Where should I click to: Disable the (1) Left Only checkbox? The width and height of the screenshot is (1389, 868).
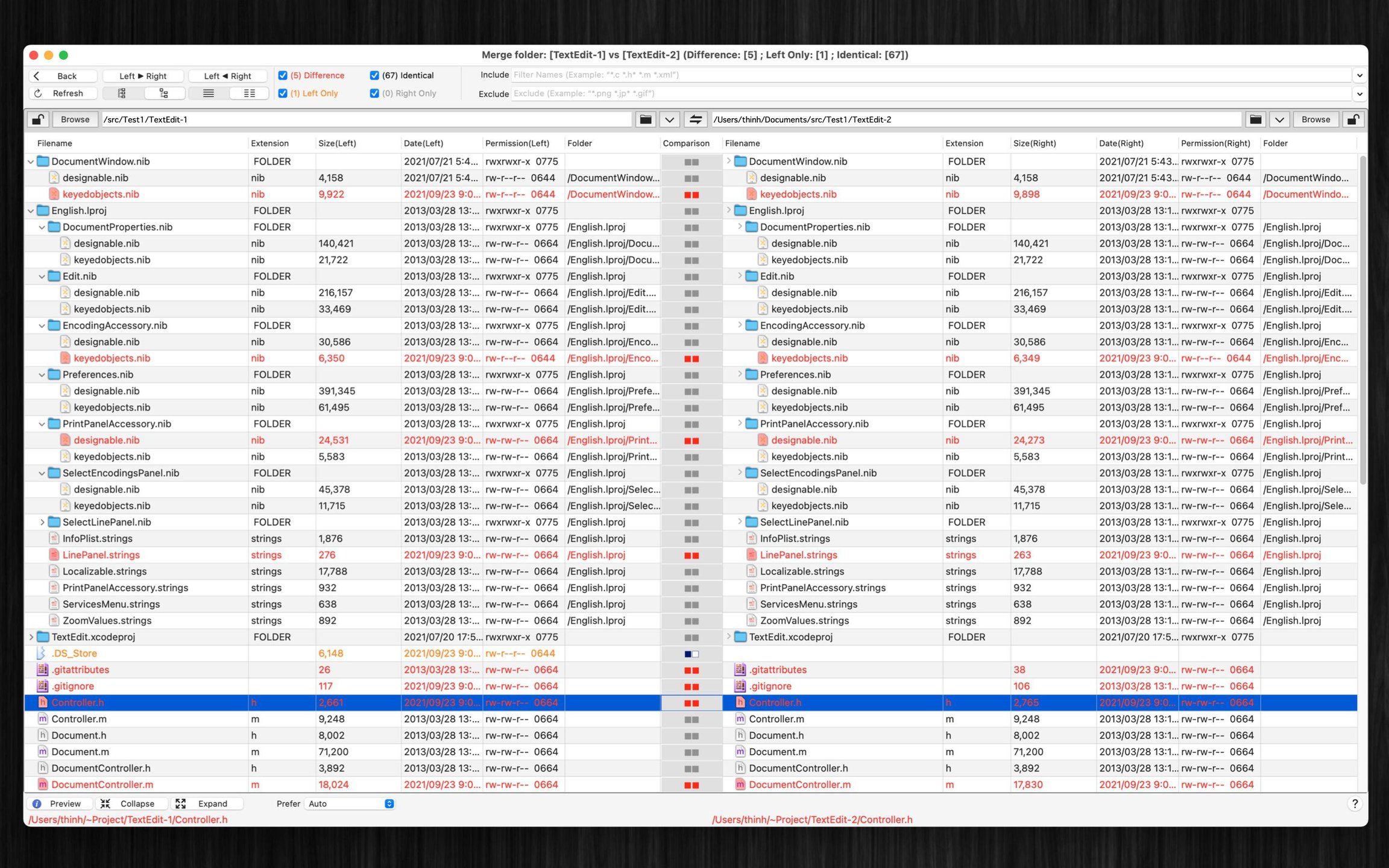pos(283,93)
